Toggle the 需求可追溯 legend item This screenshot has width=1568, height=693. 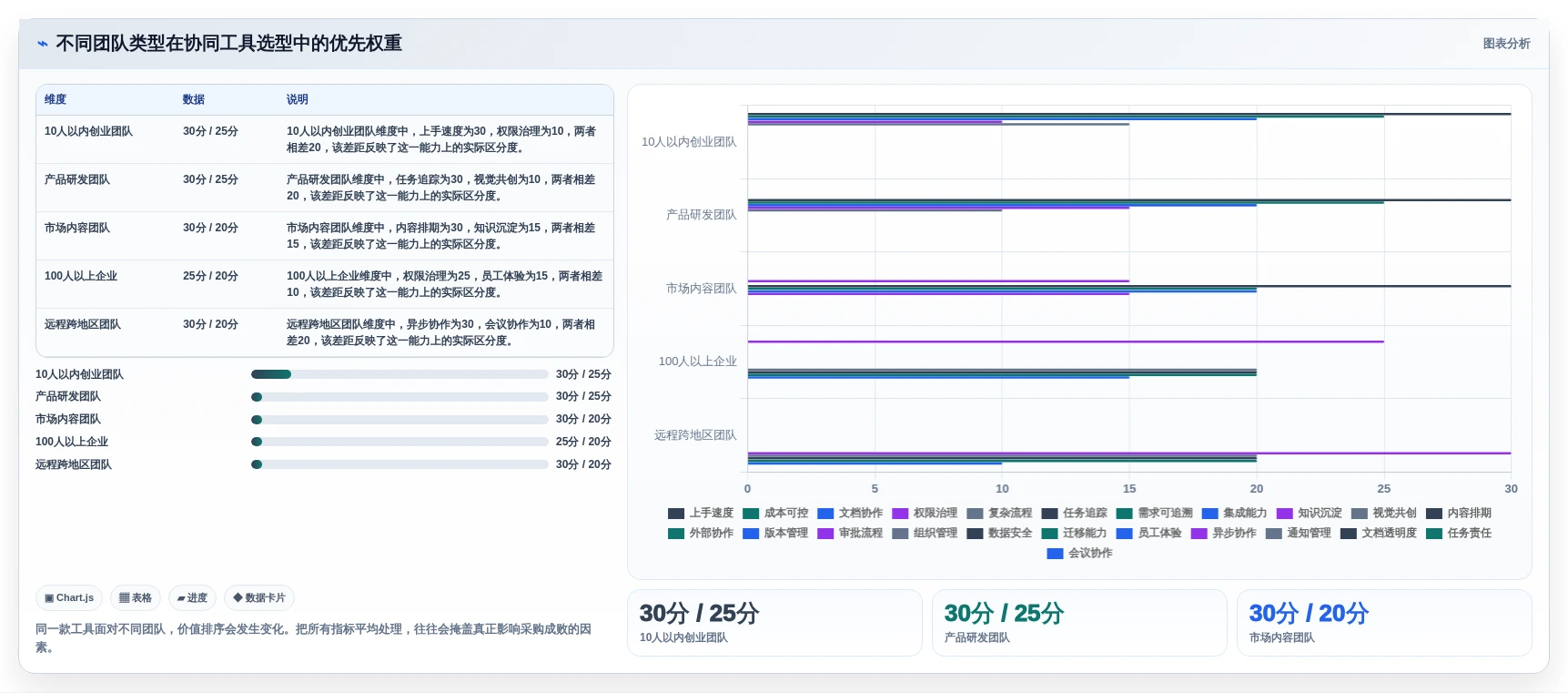point(1154,514)
